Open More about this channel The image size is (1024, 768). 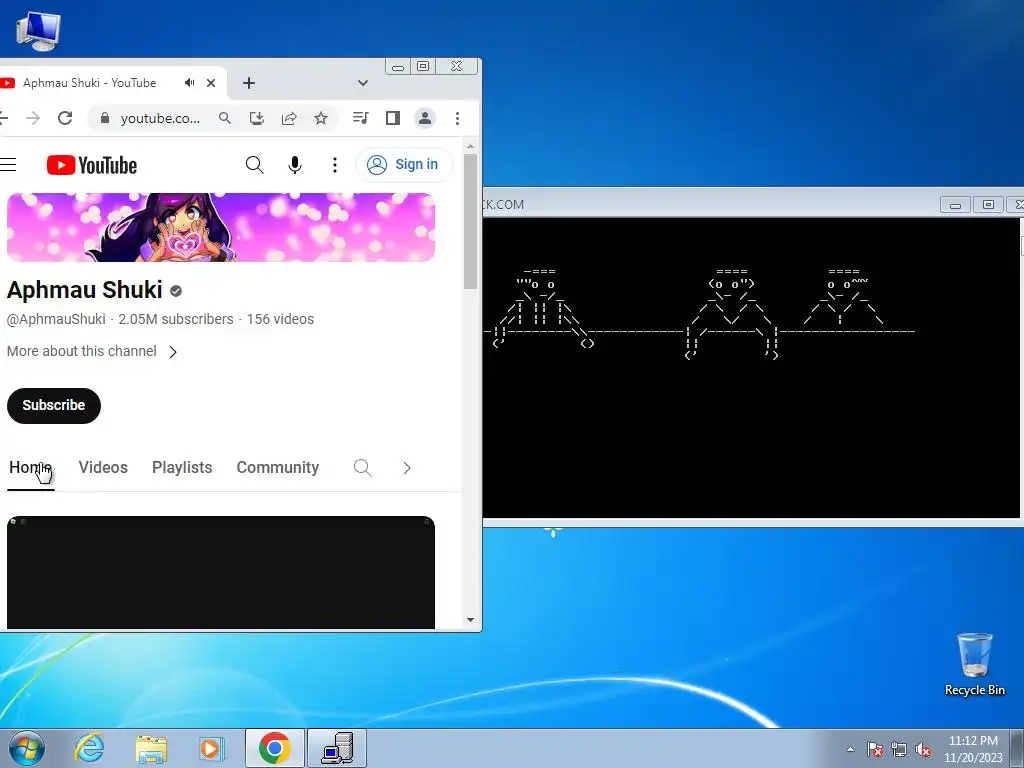click(x=92, y=351)
